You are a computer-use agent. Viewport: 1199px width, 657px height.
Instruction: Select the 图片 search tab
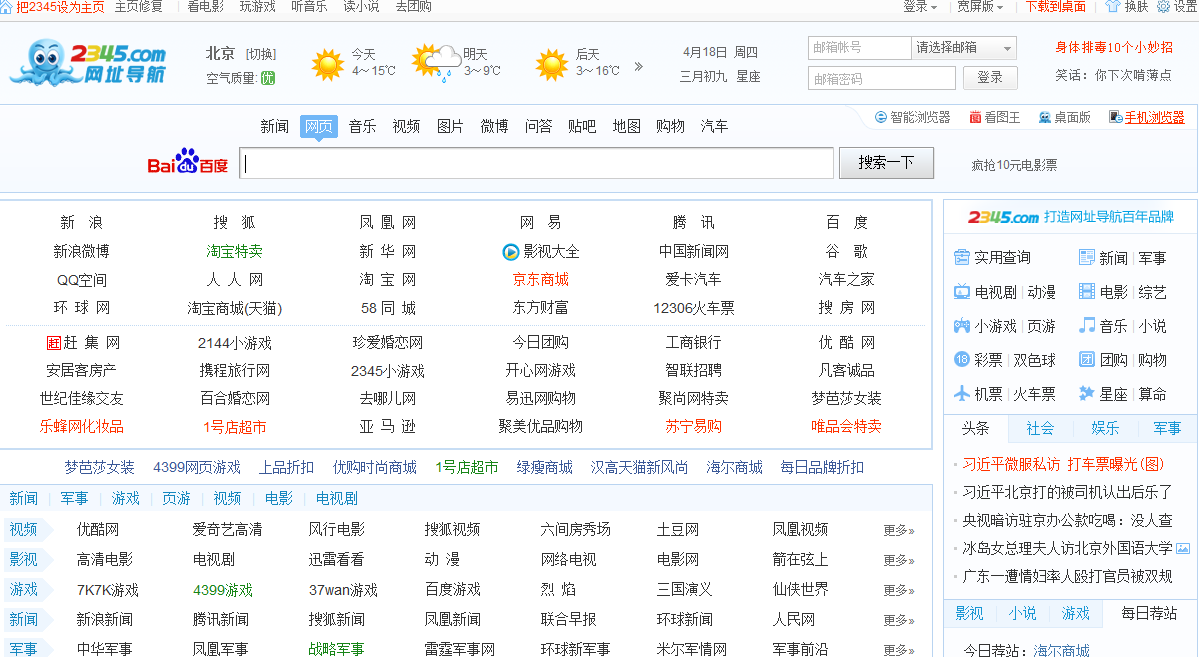(450, 126)
